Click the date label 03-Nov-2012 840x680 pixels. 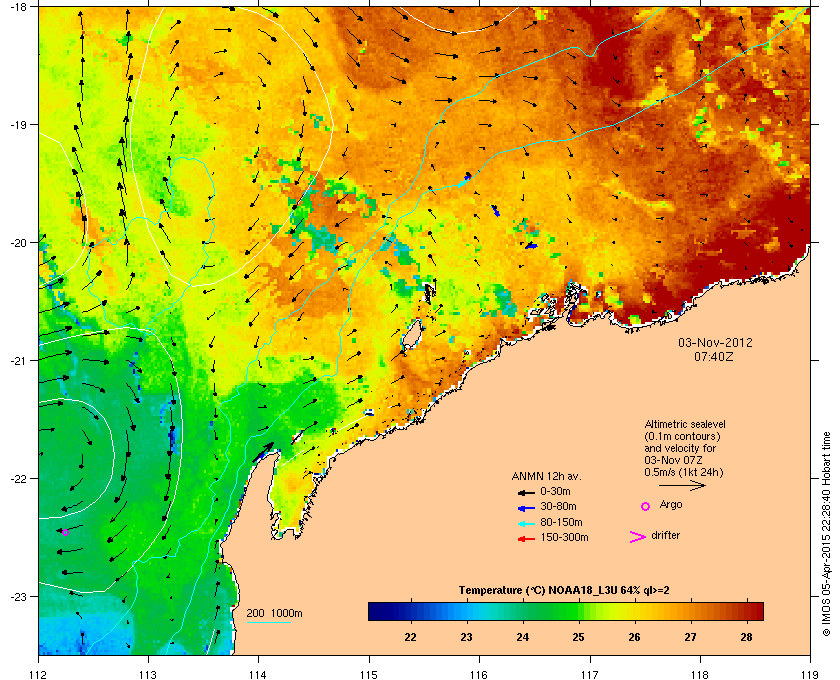[715, 342]
